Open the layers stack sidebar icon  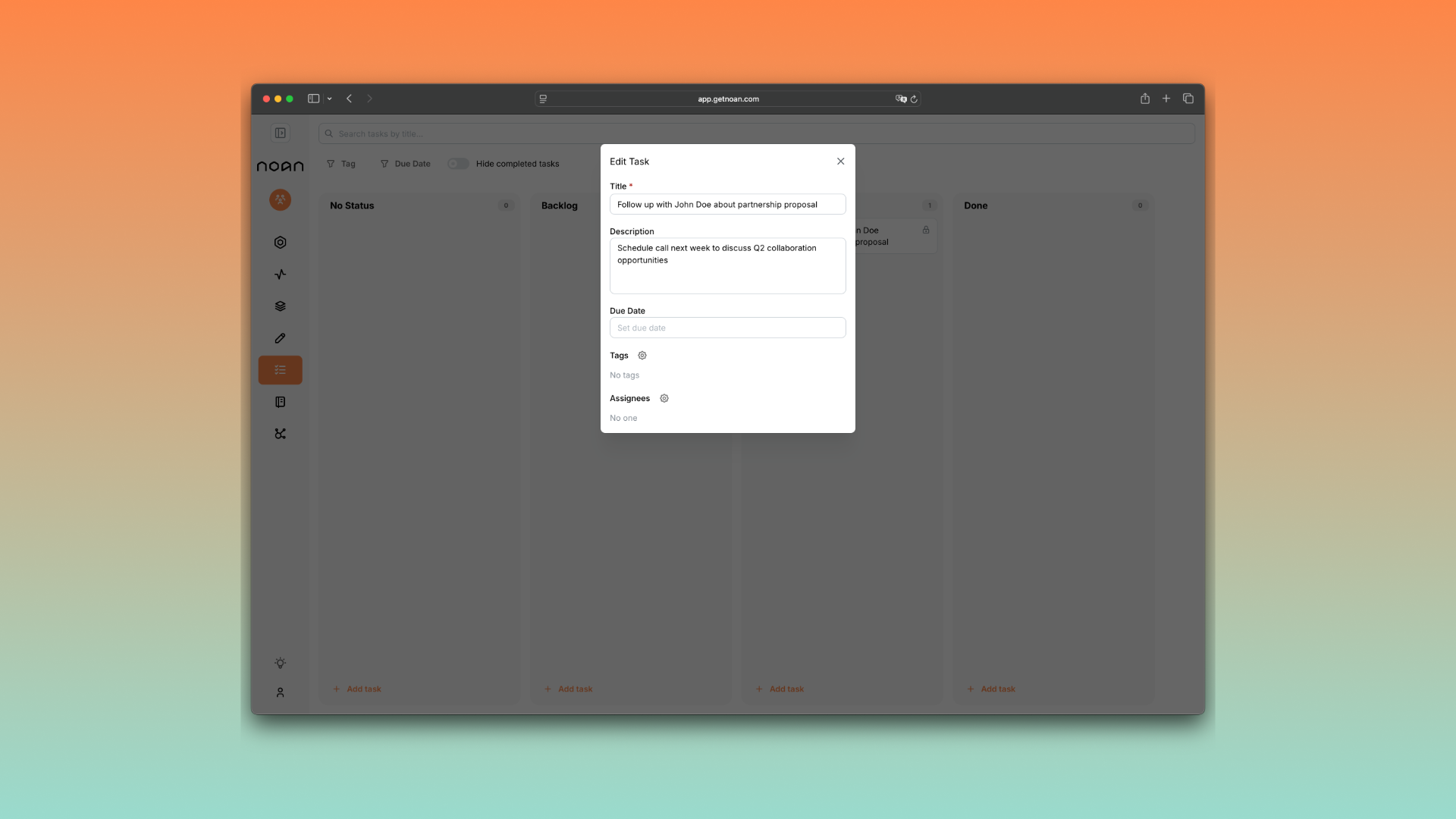(280, 306)
